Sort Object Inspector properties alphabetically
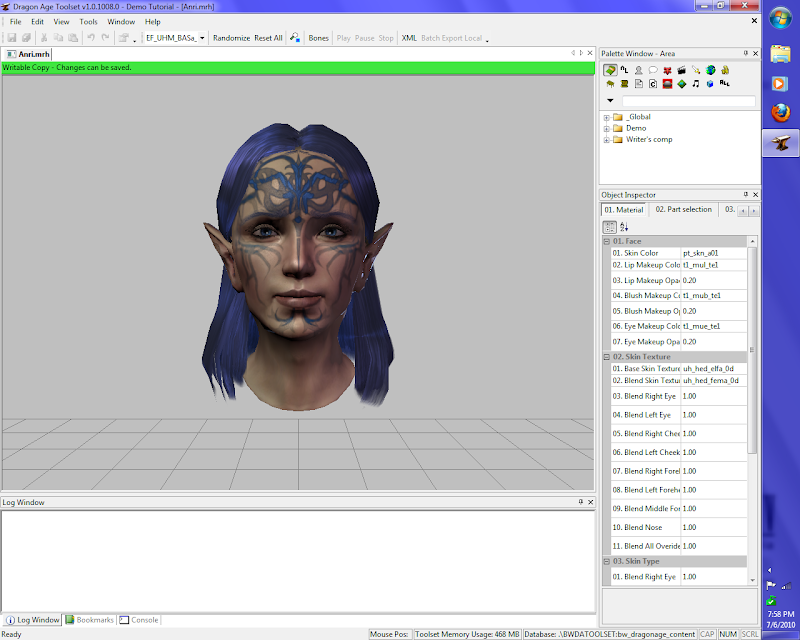This screenshot has width=800, height=640. pyautogui.click(x=624, y=227)
